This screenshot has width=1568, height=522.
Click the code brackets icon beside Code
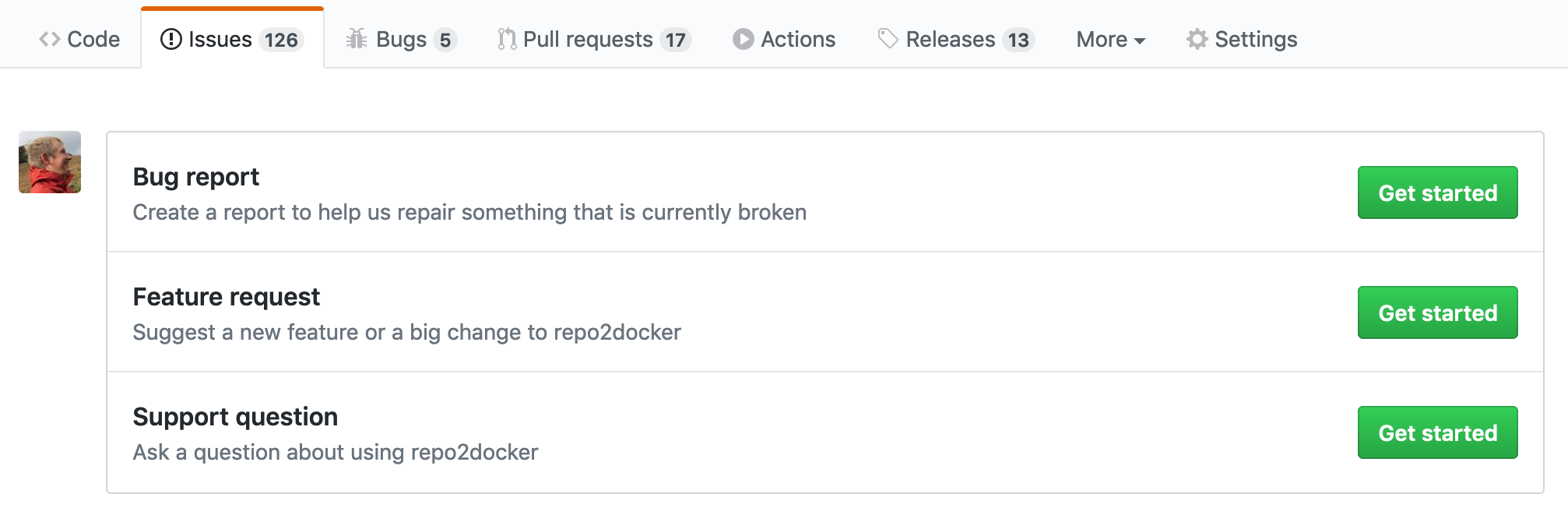coord(48,39)
